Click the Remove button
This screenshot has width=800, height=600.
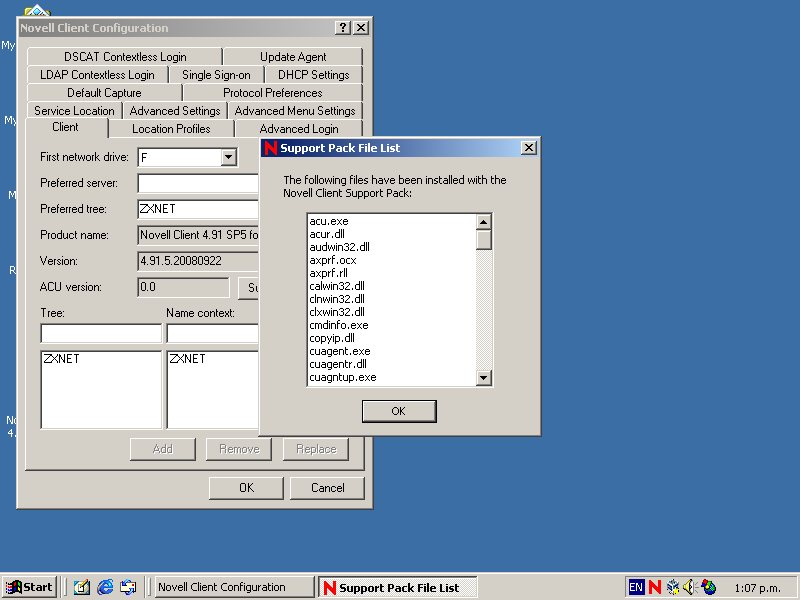[239, 449]
